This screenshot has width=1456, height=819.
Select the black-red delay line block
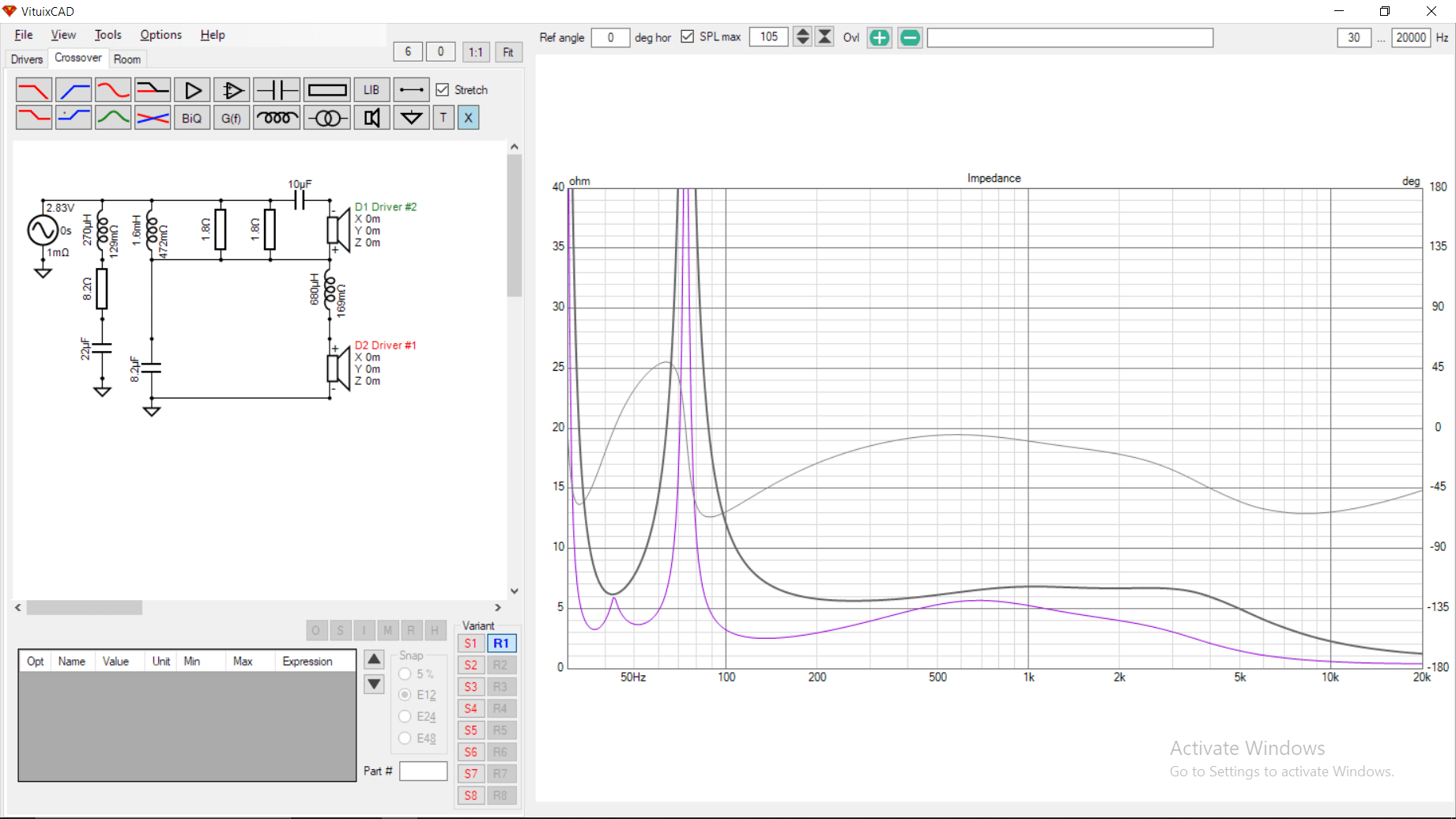point(153,90)
